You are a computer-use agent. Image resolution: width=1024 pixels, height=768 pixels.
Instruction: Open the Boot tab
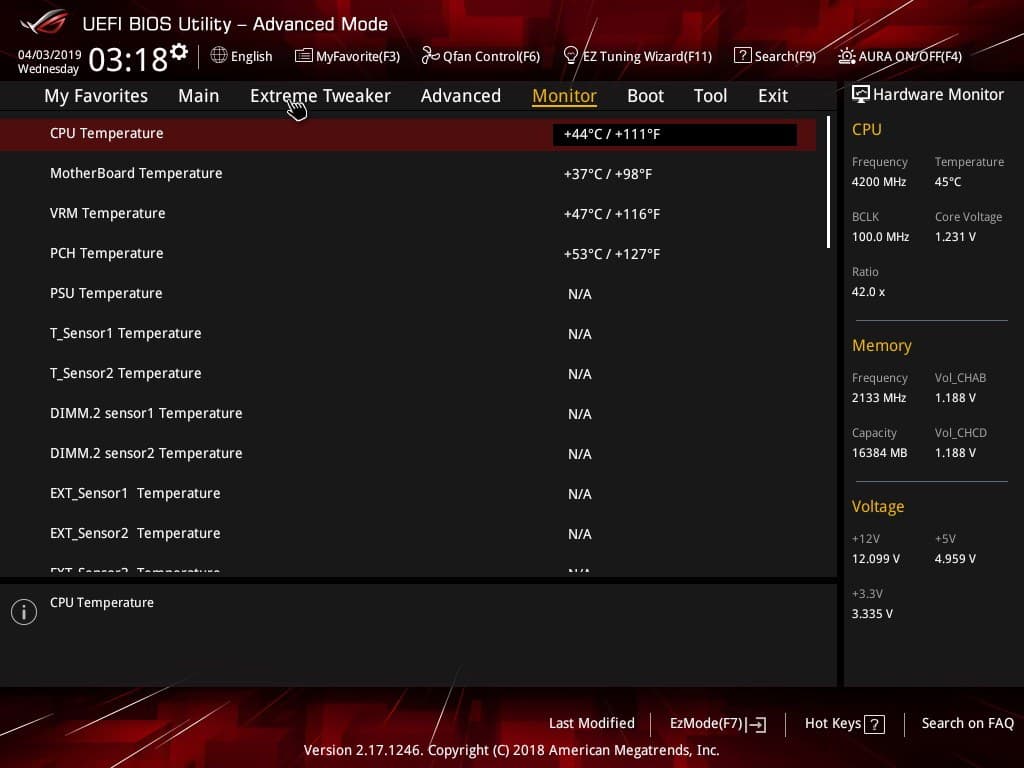(645, 96)
